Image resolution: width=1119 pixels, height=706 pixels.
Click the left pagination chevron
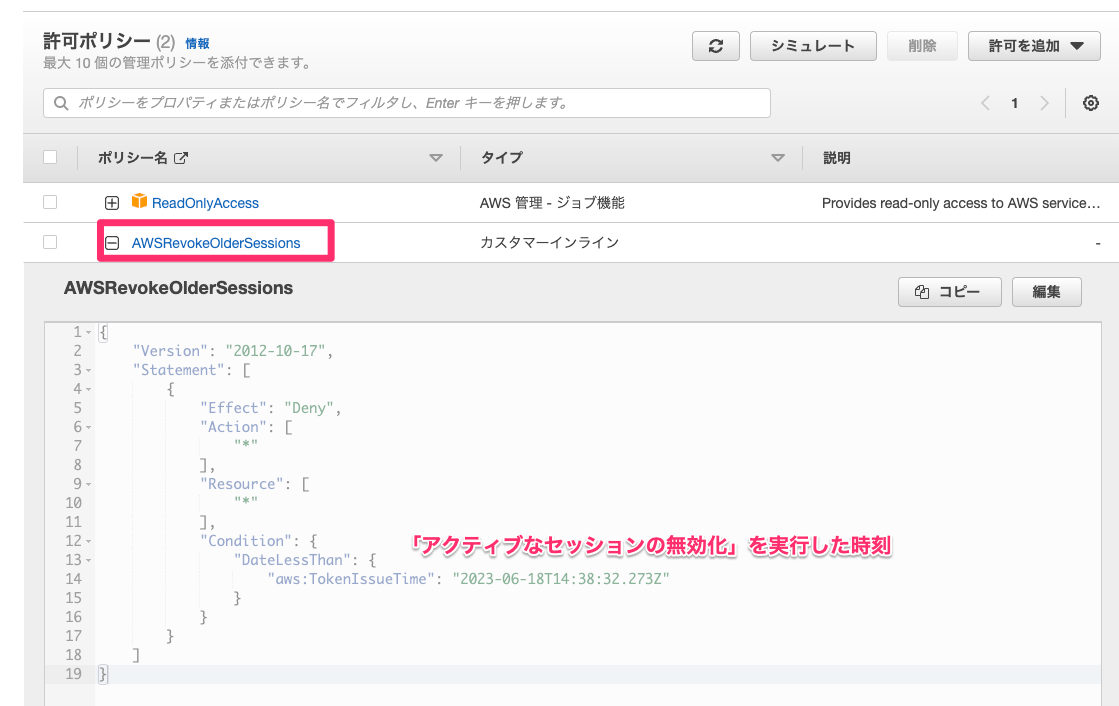point(985,102)
